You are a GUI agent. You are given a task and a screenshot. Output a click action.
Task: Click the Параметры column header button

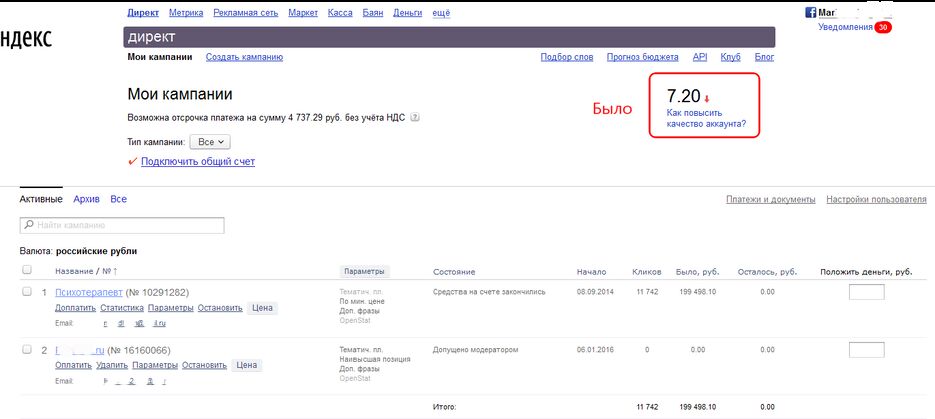point(365,271)
